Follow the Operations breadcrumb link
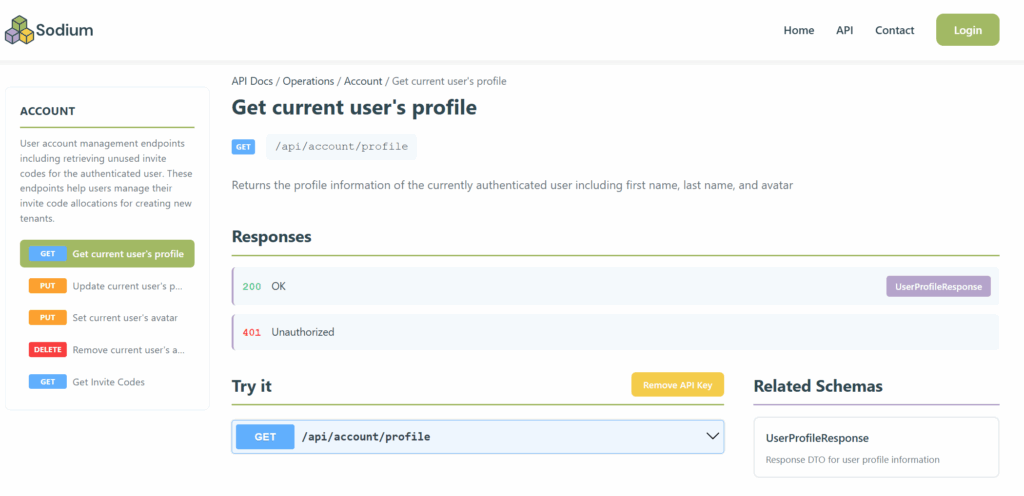This screenshot has width=1024, height=496. (x=308, y=81)
